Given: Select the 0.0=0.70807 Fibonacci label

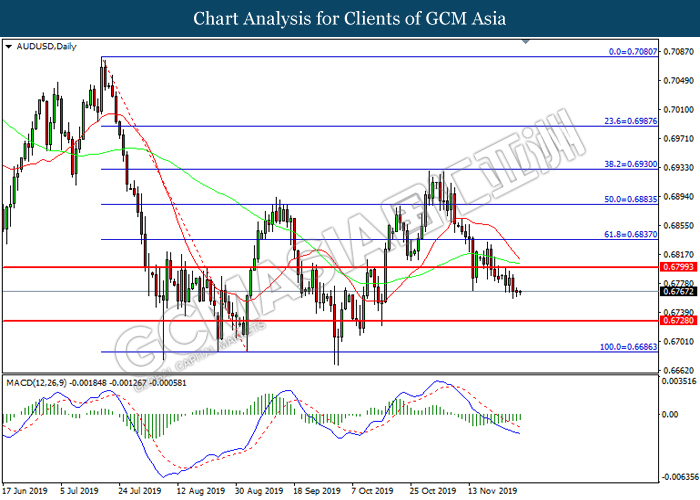Looking at the screenshot, I should (x=633, y=52).
